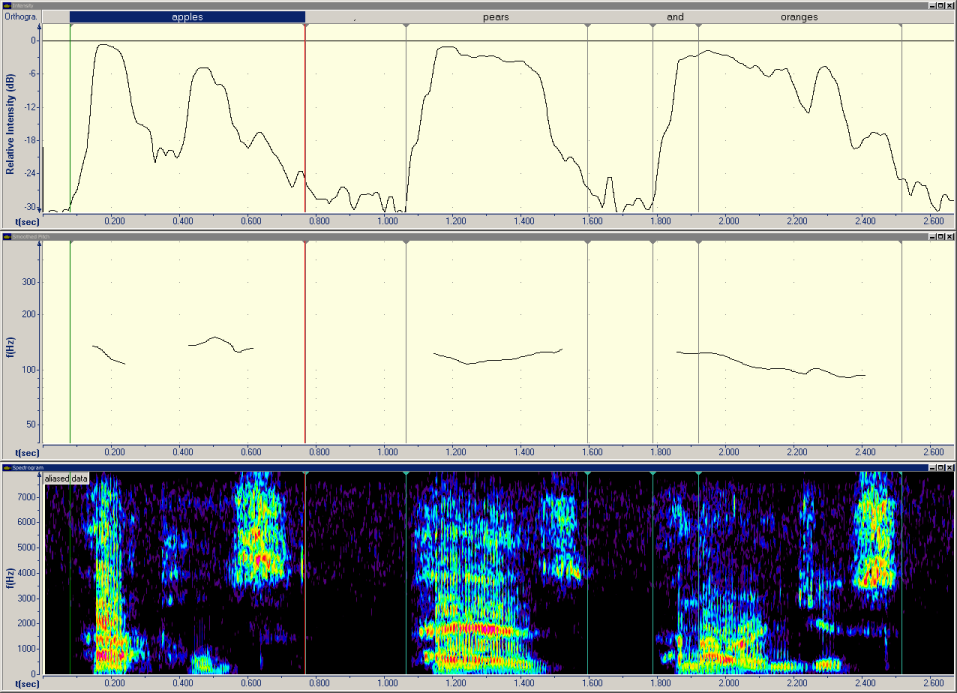Viewport: 957px width, 693px height.
Task: Click the red stop cursor in the Intensity plot
Action: [305, 120]
